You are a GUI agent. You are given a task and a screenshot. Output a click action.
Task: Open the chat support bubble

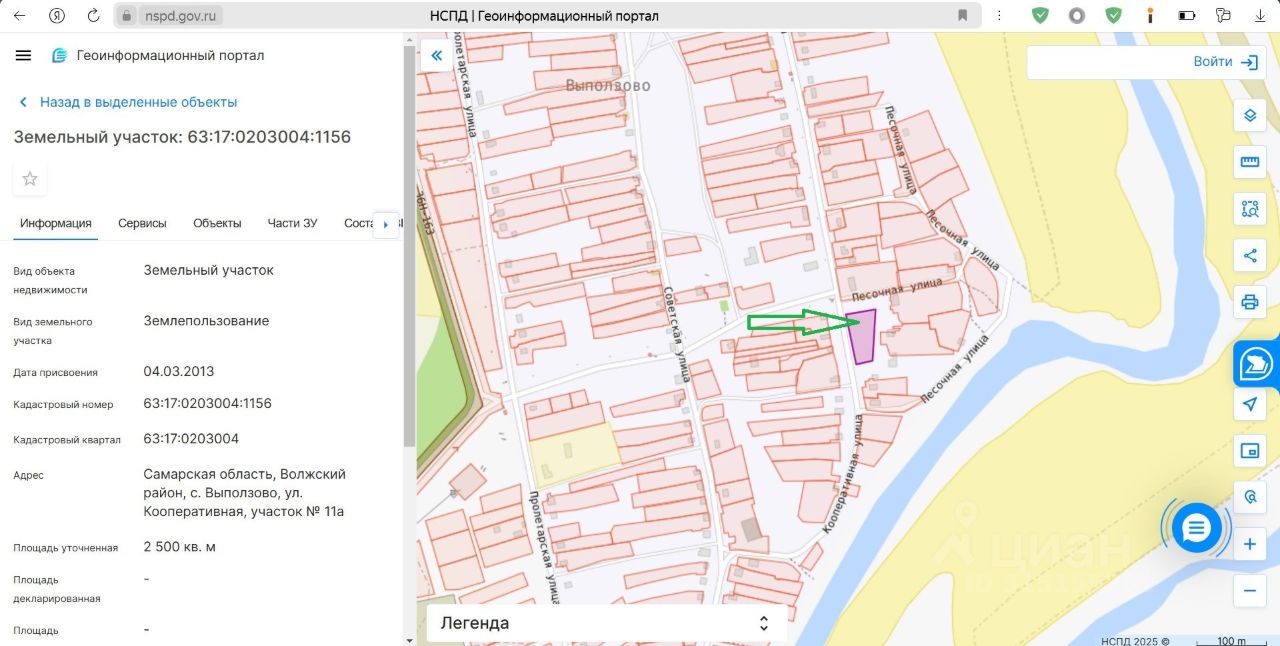[1196, 528]
